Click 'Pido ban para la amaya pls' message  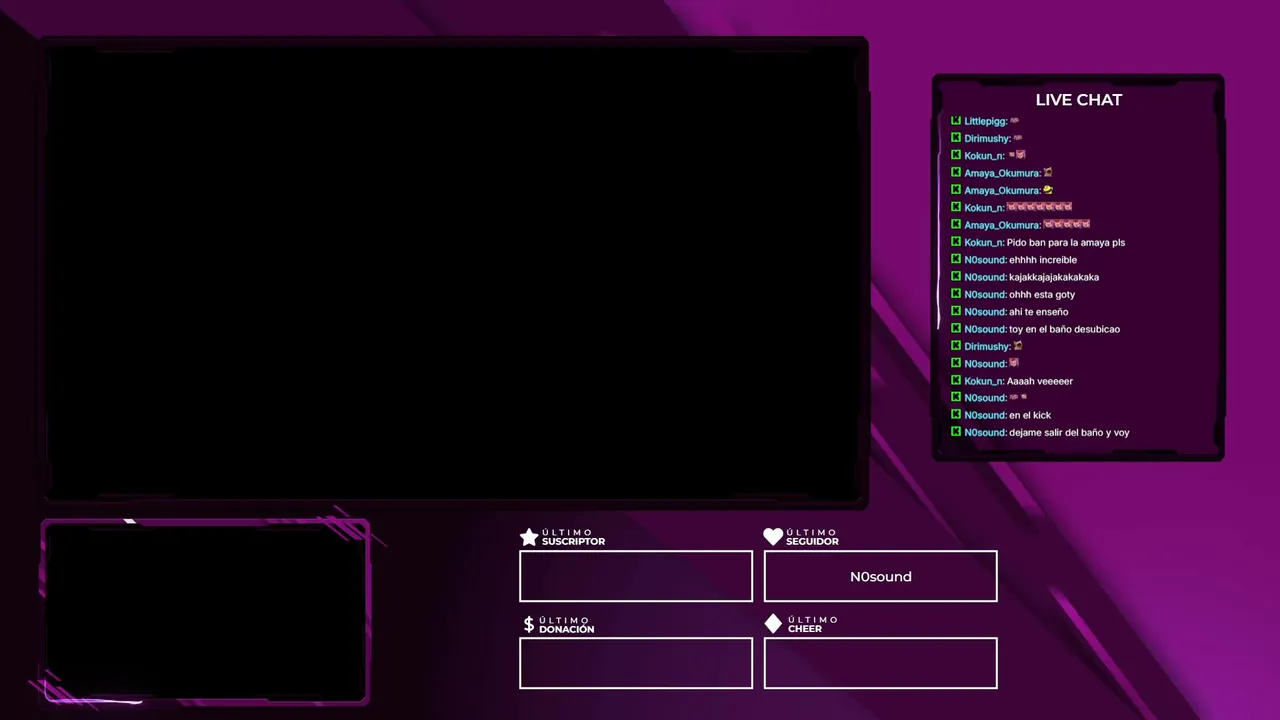pyautogui.click(x=1066, y=243)
